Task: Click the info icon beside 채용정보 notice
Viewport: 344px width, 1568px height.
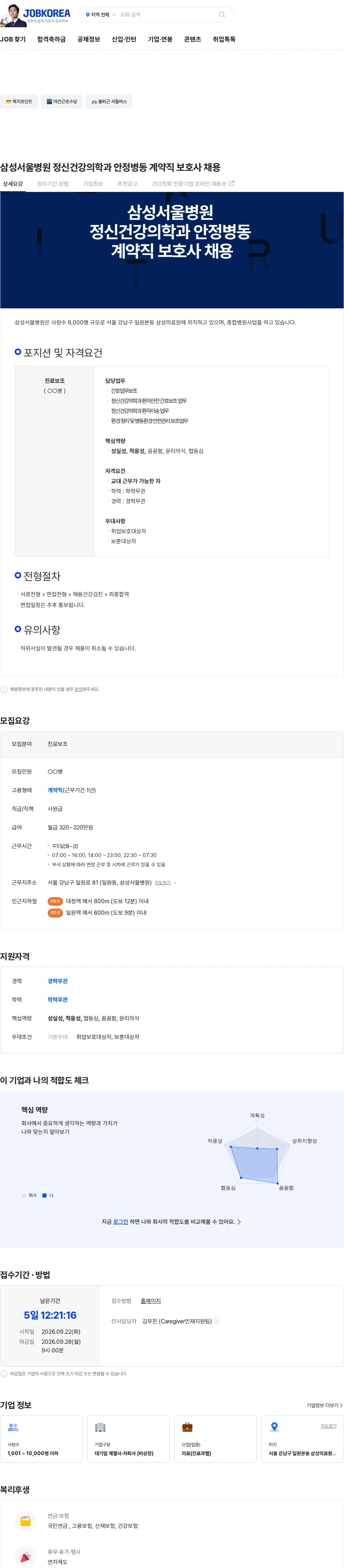Action: (x=4, y=689)
